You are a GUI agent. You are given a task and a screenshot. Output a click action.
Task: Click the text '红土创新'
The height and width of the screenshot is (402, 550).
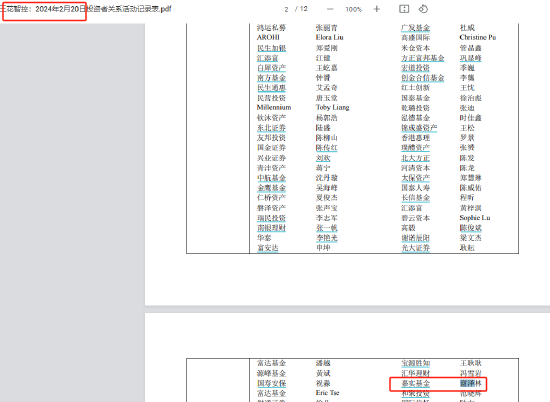pos(415,88)
